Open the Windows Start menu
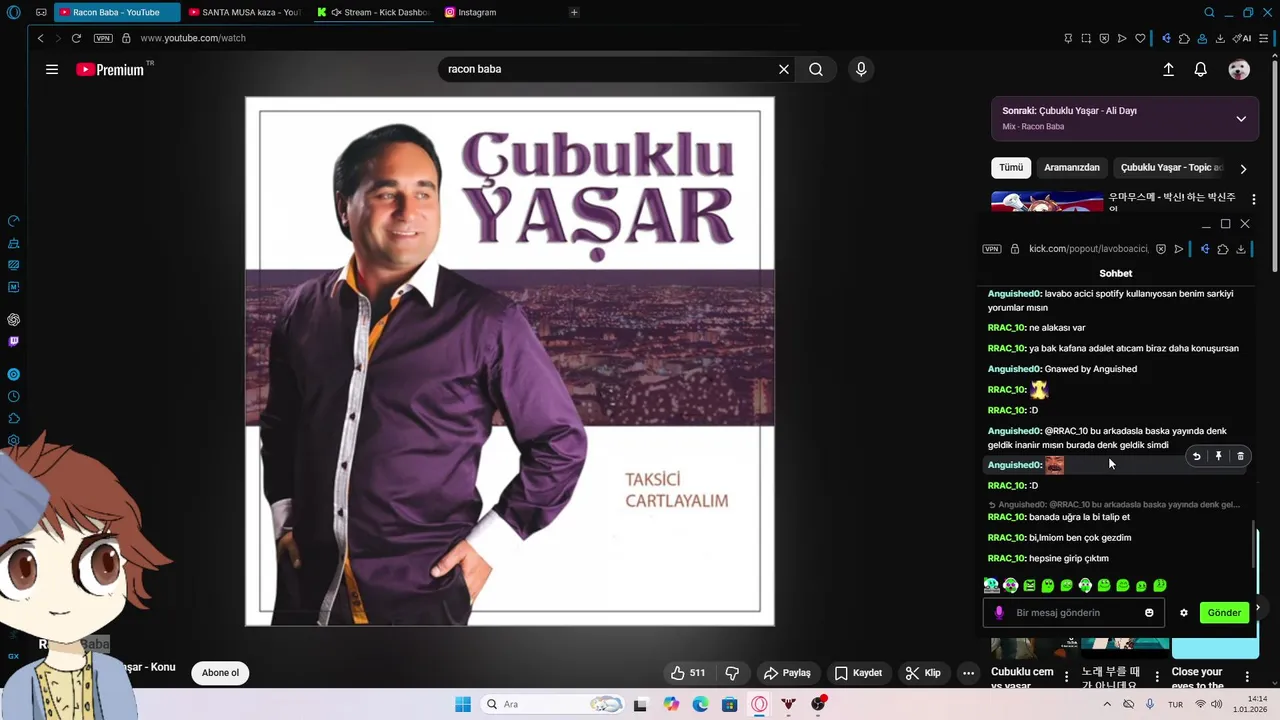The width and height of the screenshot is (1280, 720). pos(463,704)
